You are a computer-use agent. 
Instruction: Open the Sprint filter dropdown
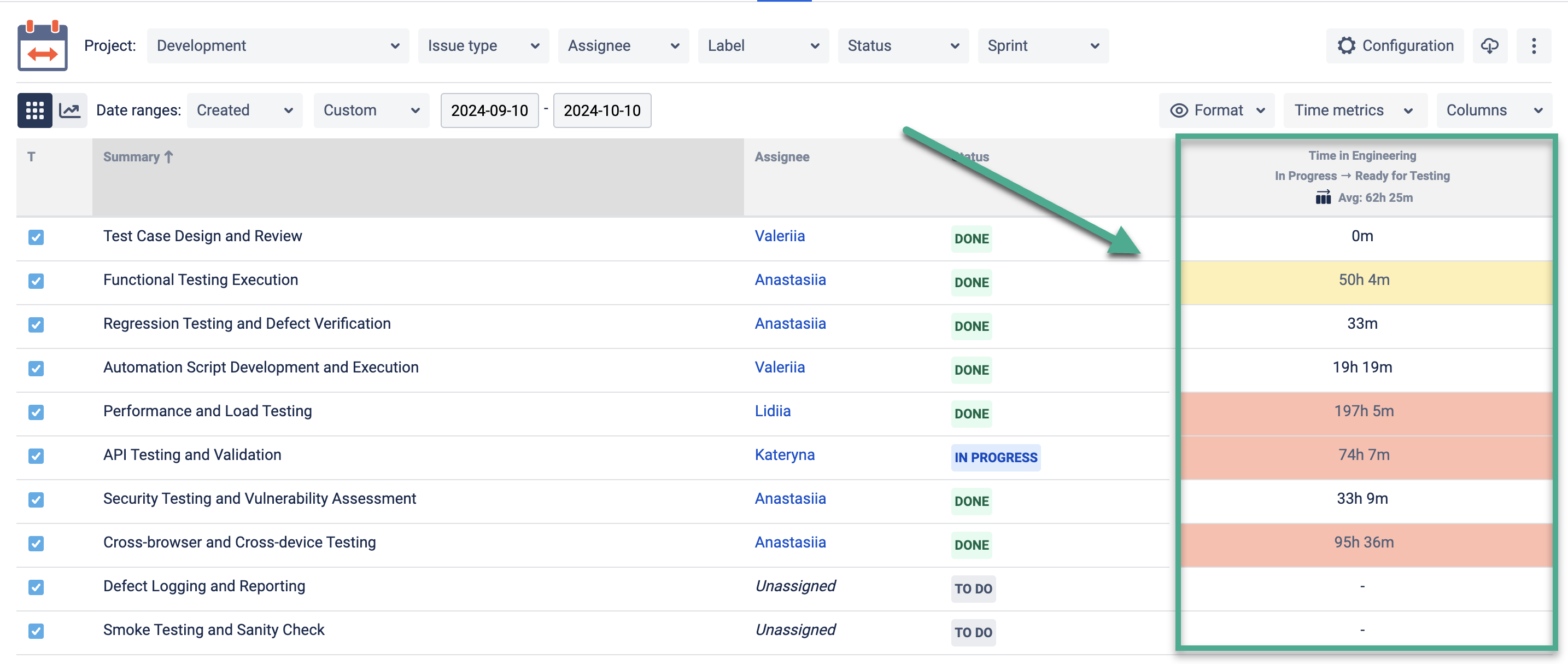(x=1043, y=46)
